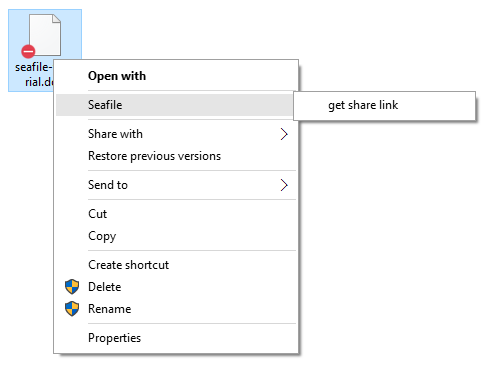
Task: Click the shield icon beside Rename
Action: pyautogui.click(x=72, y=309)
